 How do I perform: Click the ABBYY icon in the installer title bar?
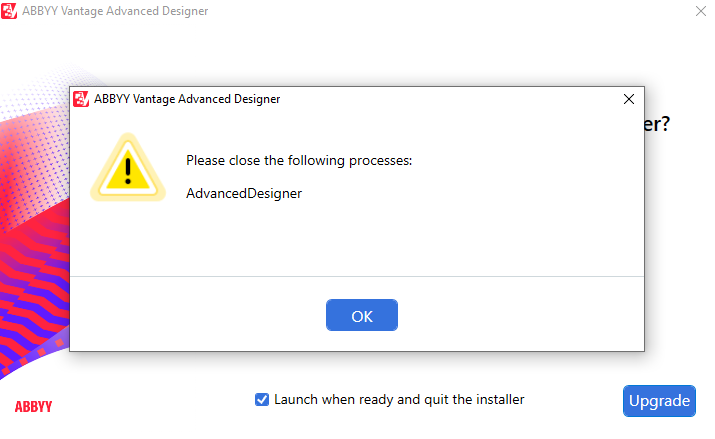pyautogui.click(x=9, y=11)
